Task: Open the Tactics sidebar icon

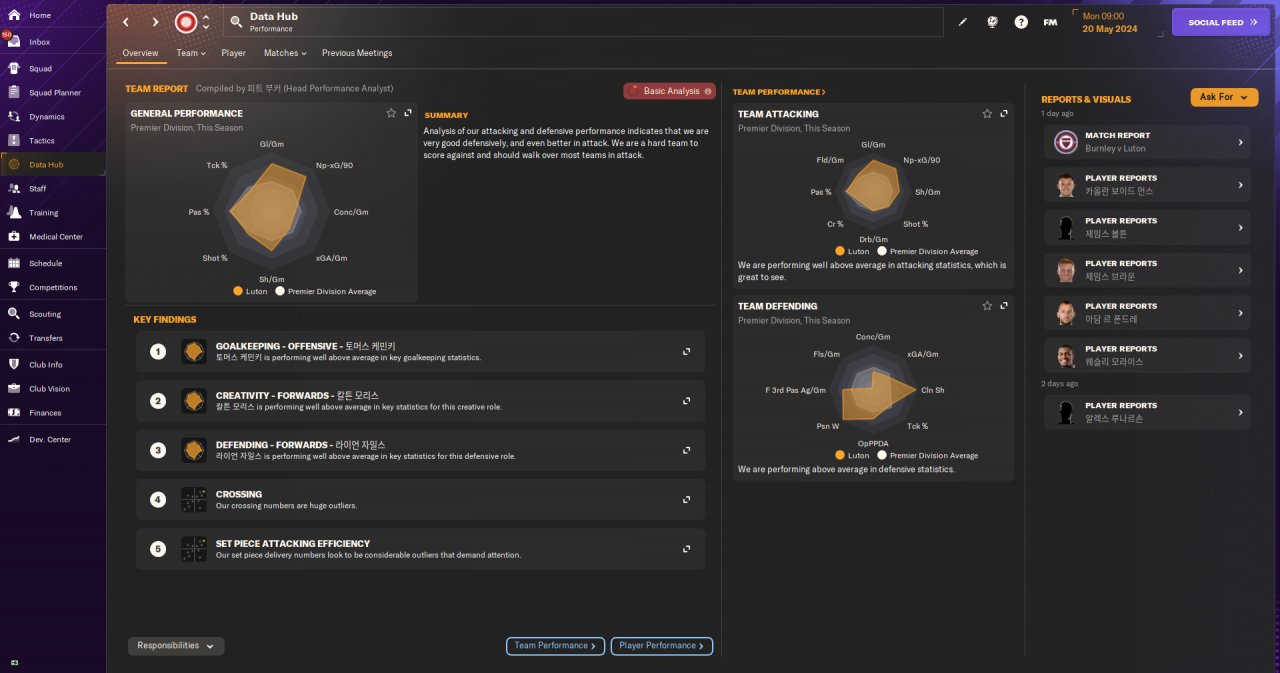Action: tap(14, 141)
